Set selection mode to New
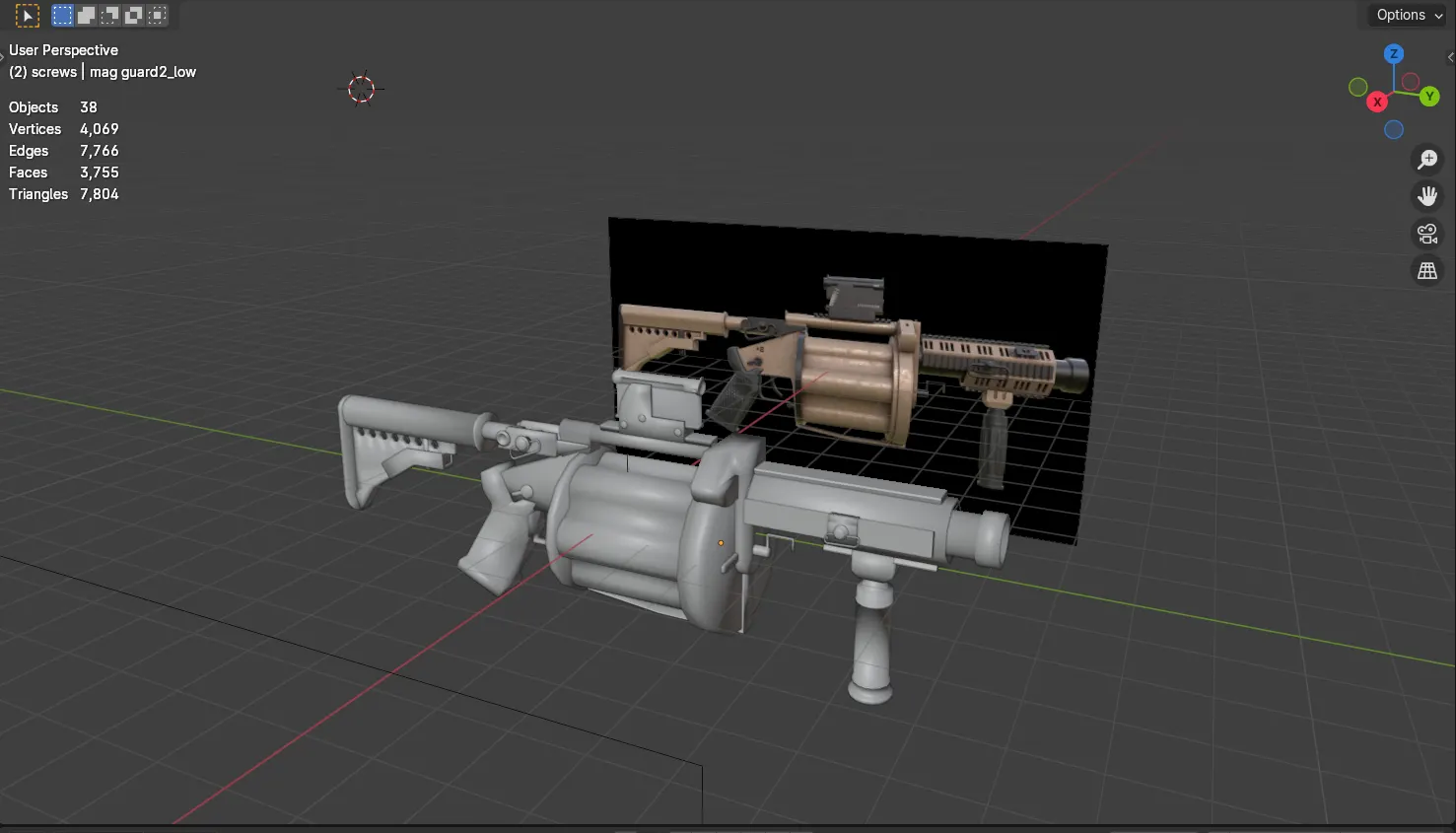This screenshot has height=833, width=1456. (62, 16)
